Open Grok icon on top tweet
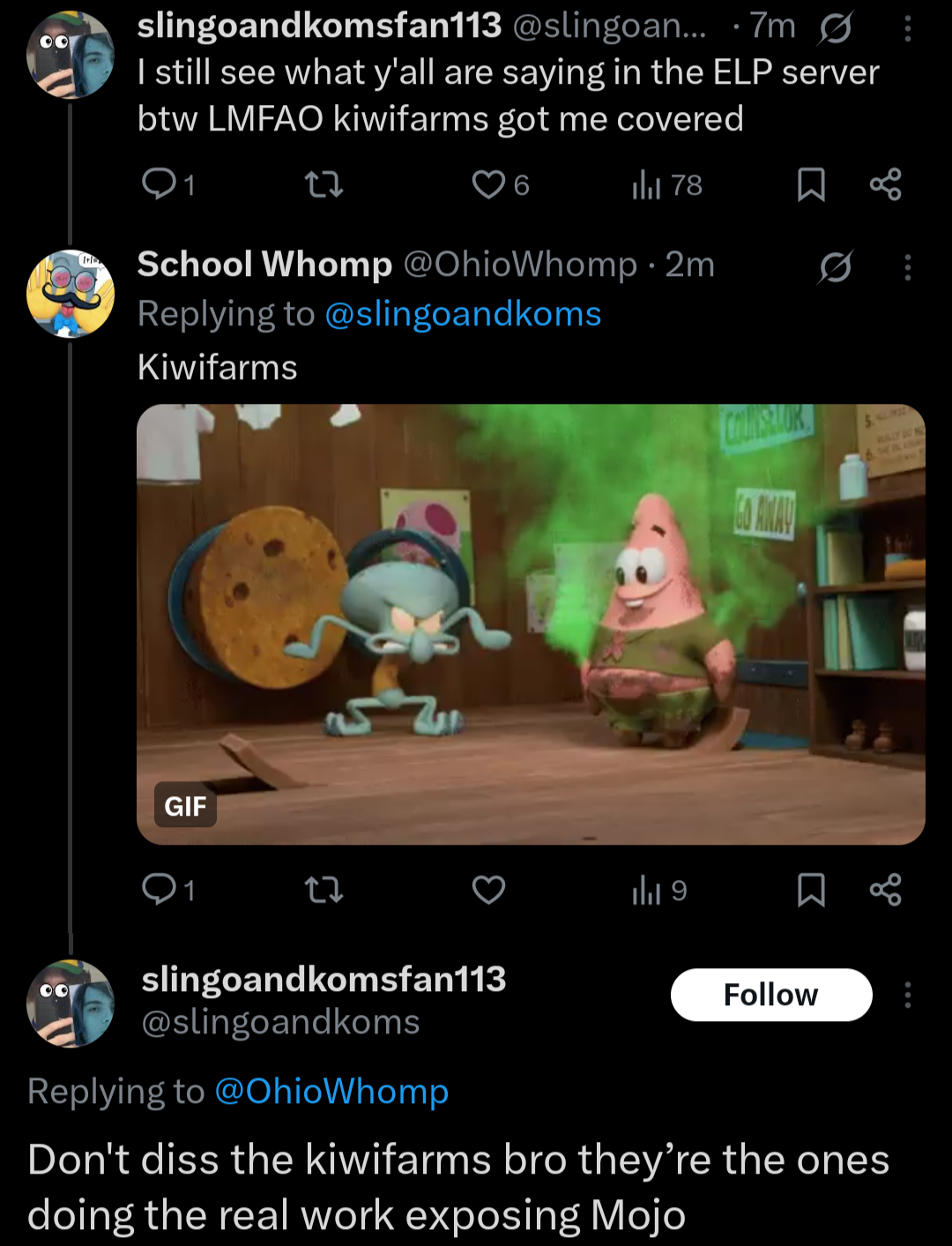 point(835,30)
